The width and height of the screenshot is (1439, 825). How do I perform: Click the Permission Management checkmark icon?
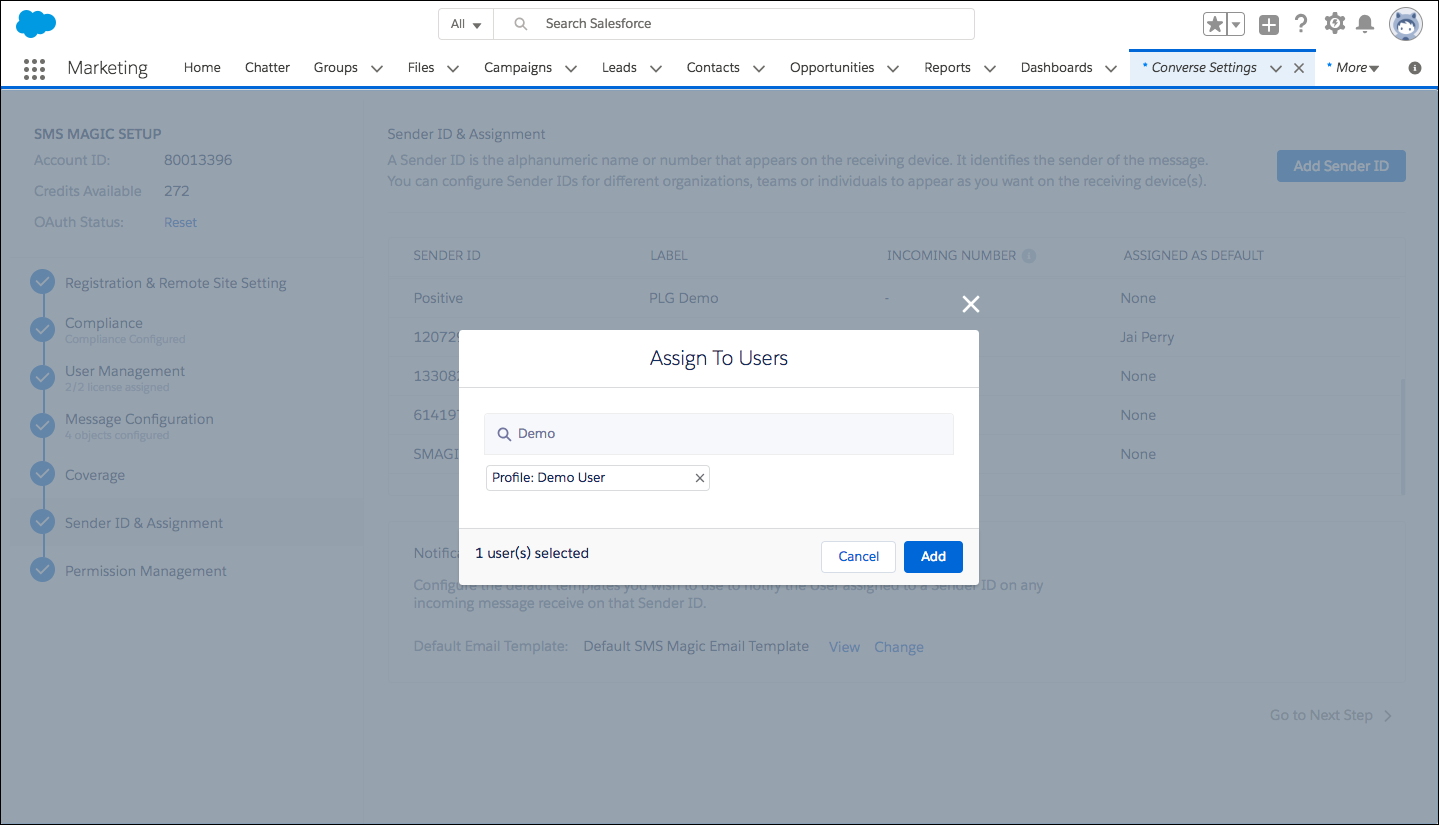pyautogui.click(x=42, y=570)
